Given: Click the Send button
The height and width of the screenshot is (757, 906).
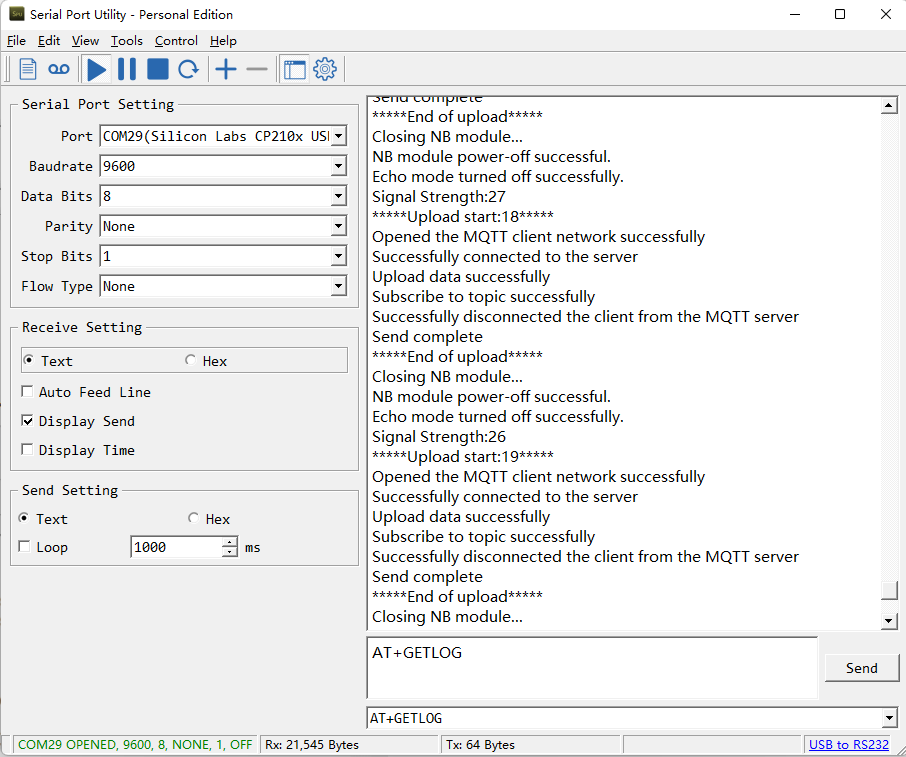Looking at the screenshot, I should [x=862, y=668].
